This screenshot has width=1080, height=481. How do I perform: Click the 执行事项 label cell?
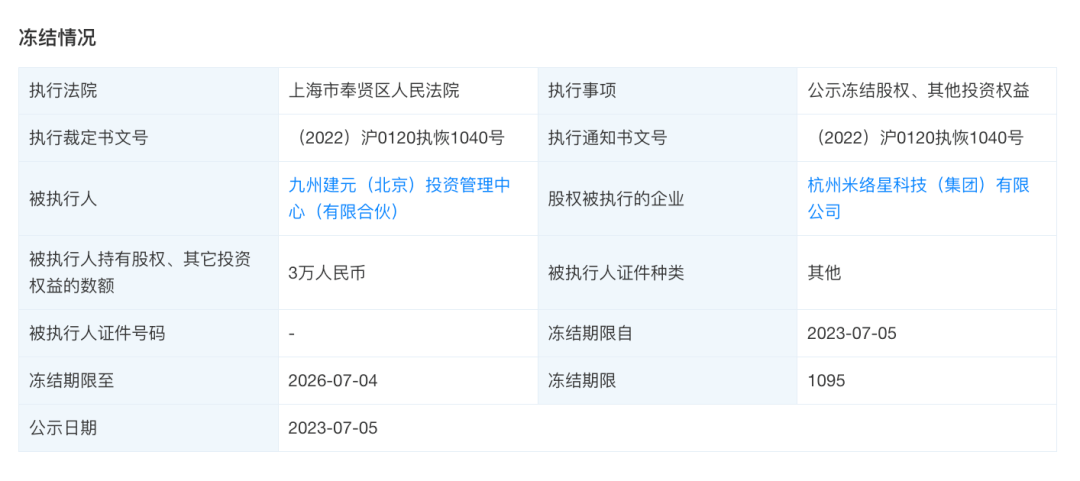tap(667, 91)
